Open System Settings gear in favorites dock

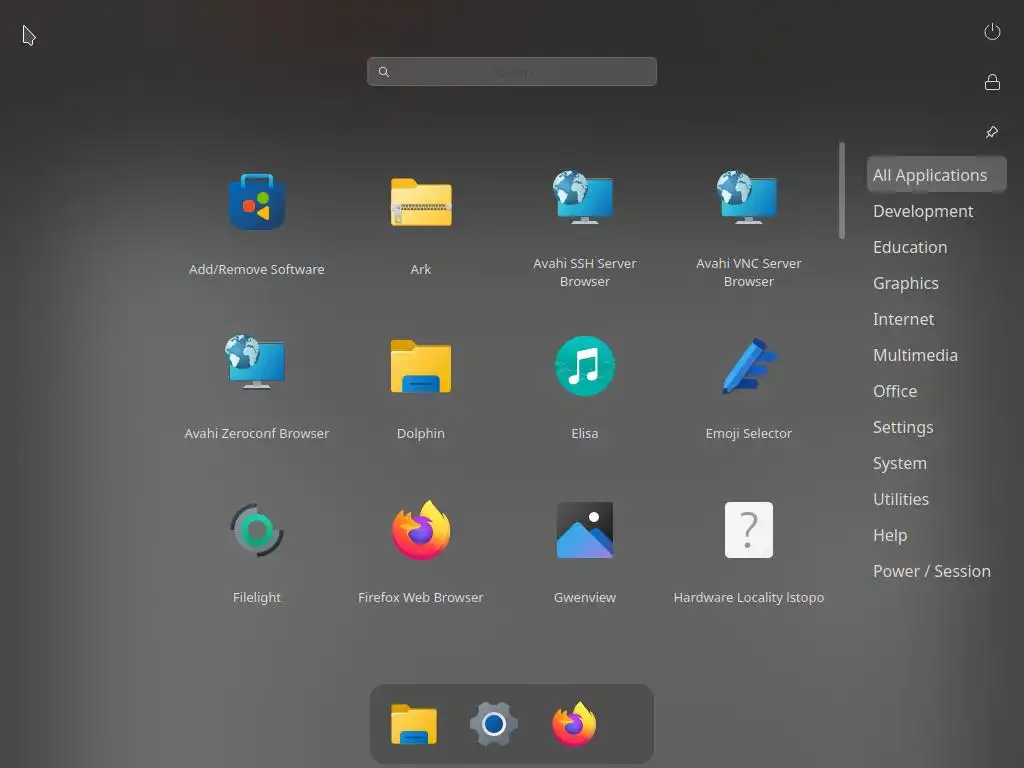coord(494,724)
